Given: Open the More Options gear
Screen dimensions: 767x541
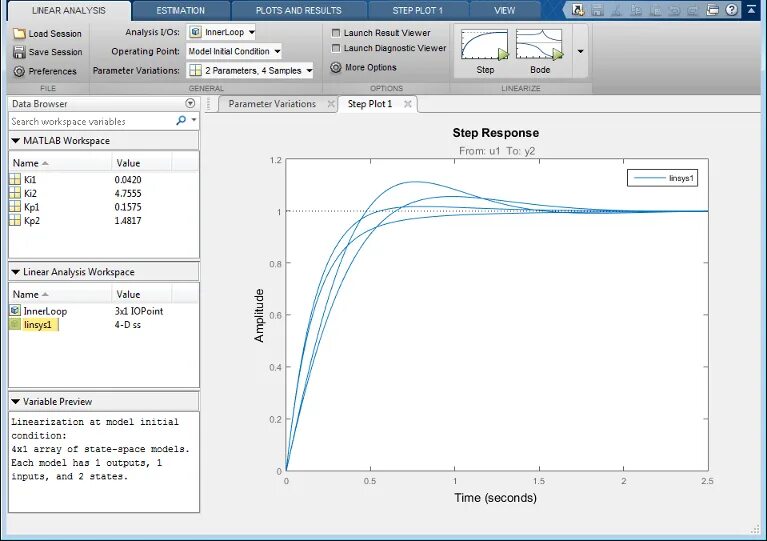Looking at the screenshot, I should (x=336, y=68).
